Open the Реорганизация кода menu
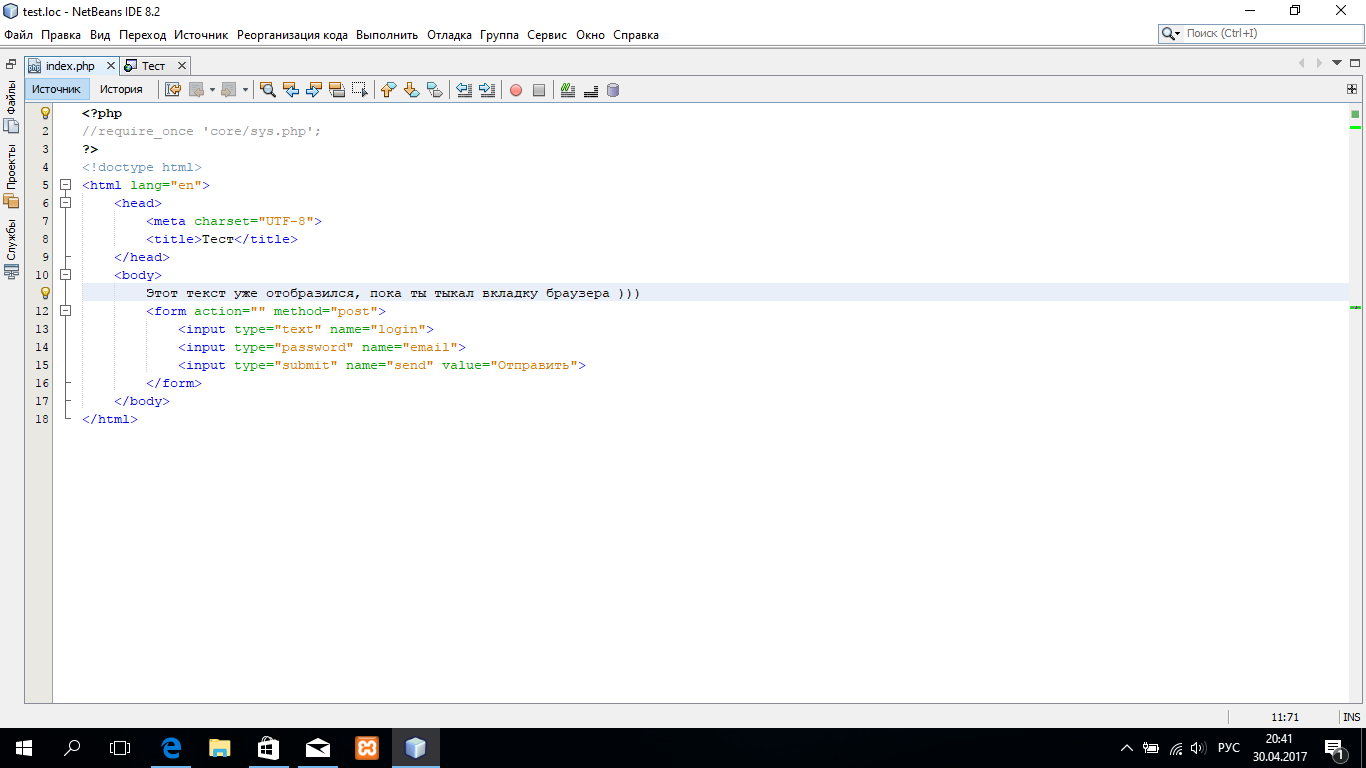Image resolution: width=1366 pixels, height=768 pixels. 292,35
